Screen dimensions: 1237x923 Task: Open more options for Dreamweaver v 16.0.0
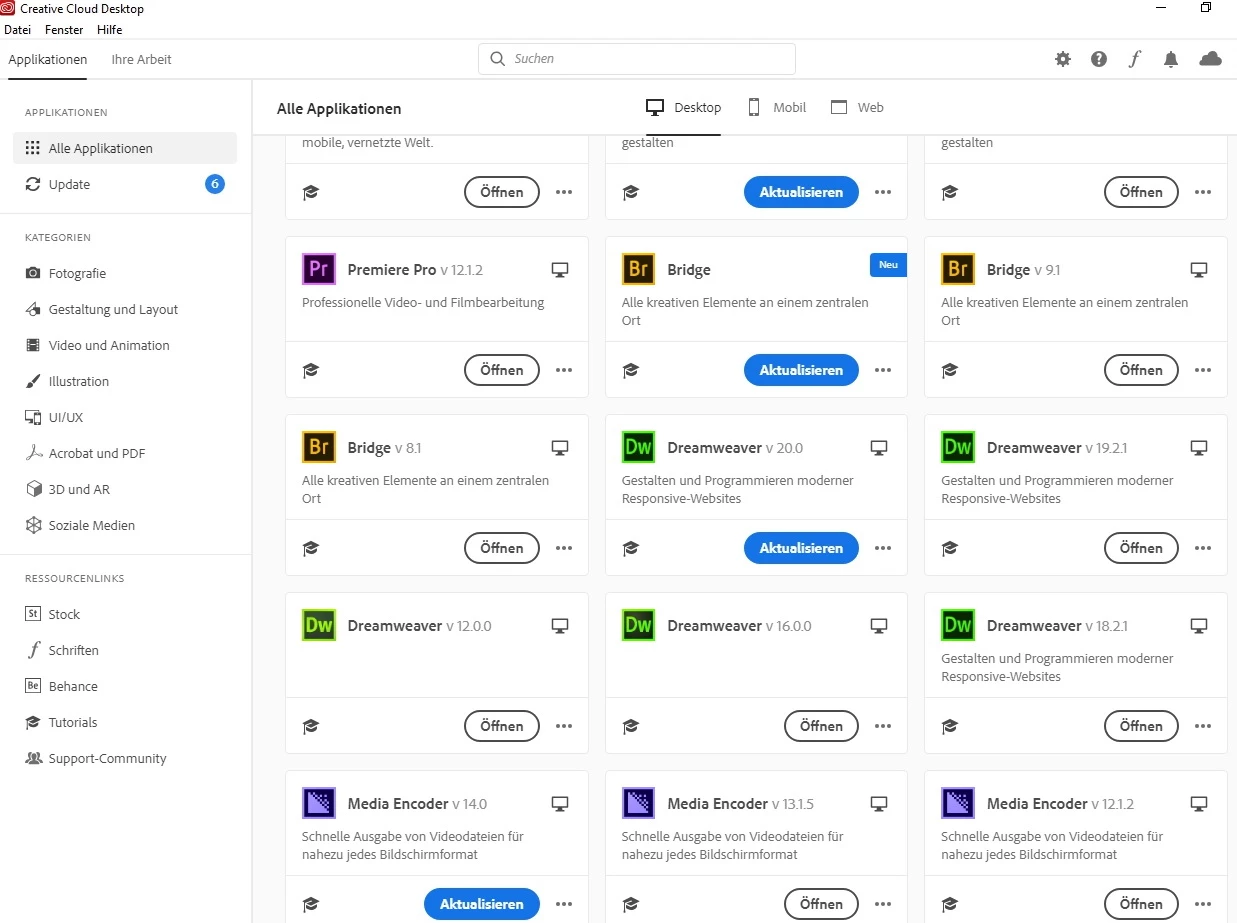(883, 726)
